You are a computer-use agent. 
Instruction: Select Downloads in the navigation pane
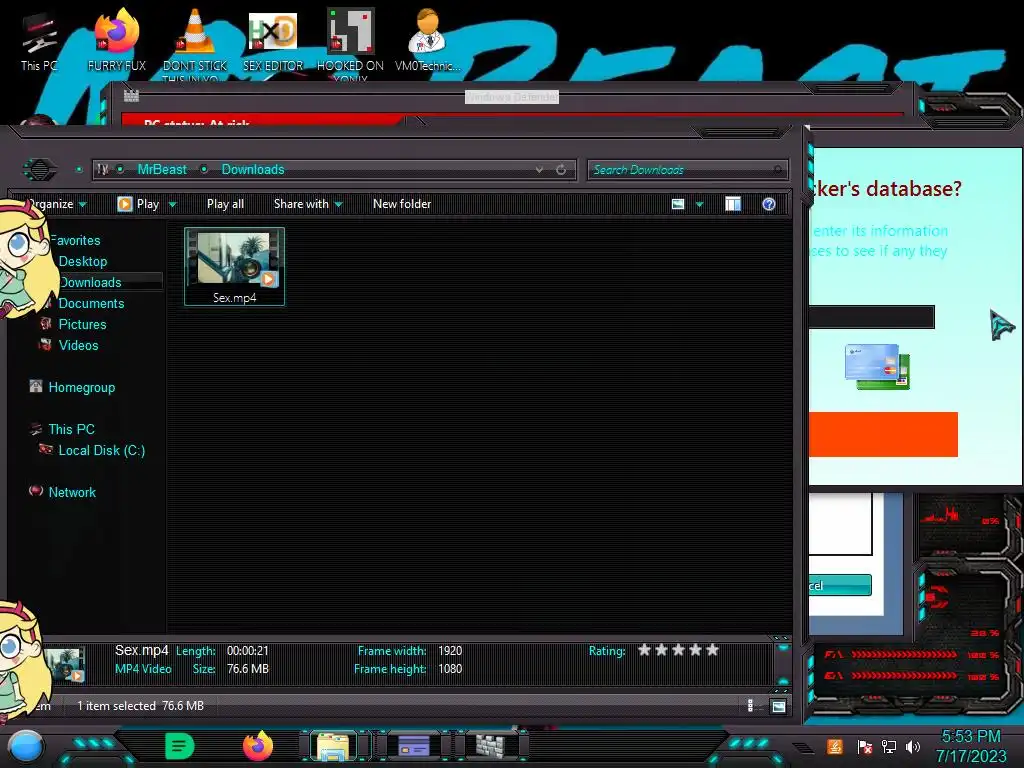[x=90, y=282]
